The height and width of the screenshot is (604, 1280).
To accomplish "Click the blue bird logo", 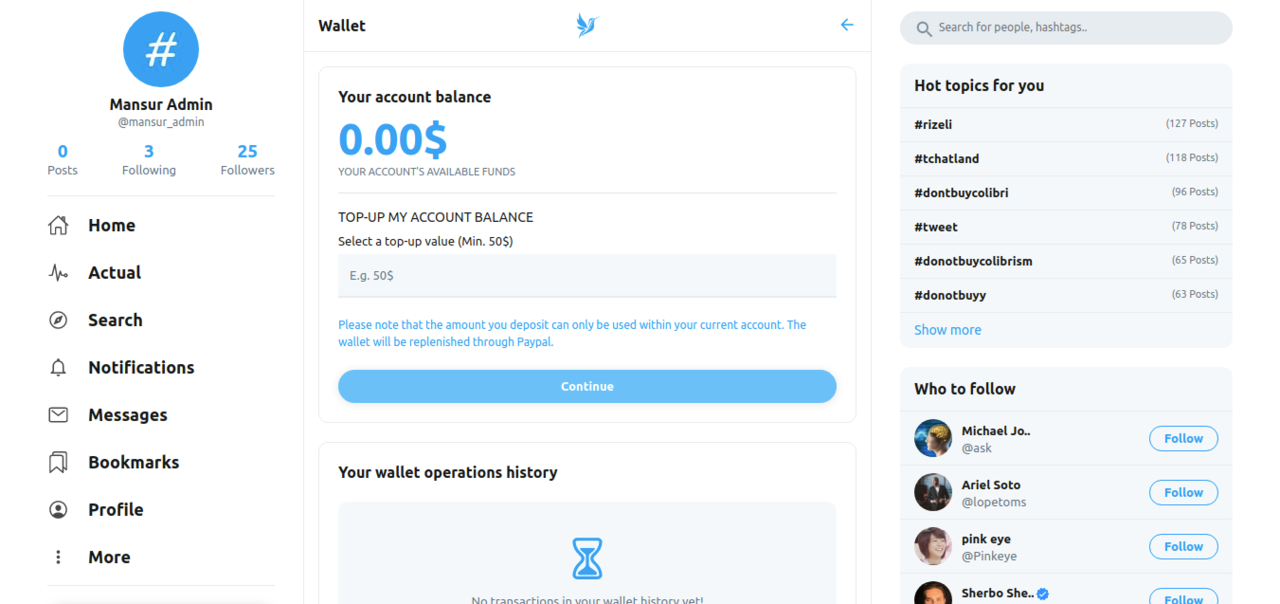I will pos(586,26).
